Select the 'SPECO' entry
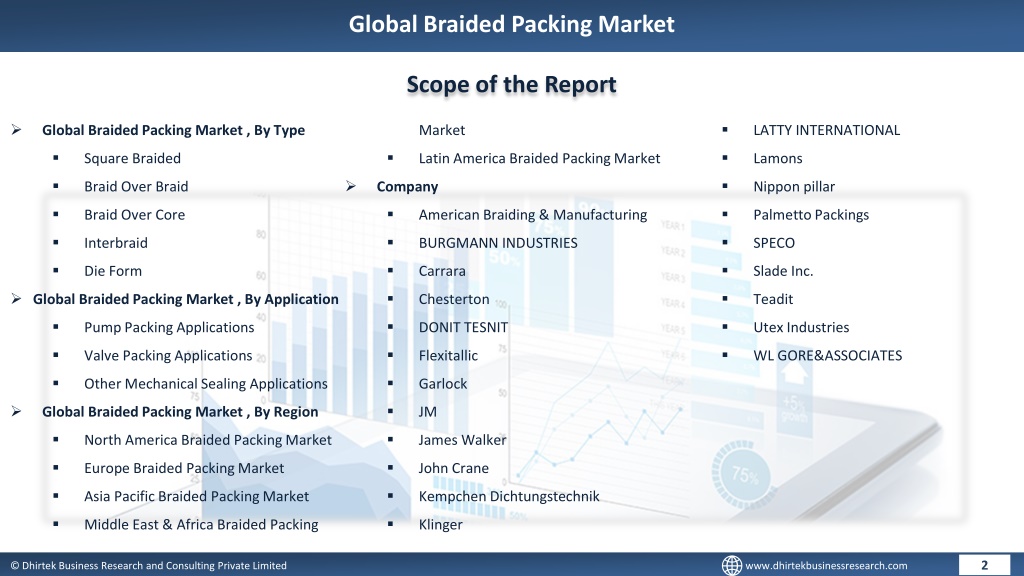 tap(774, 242)
